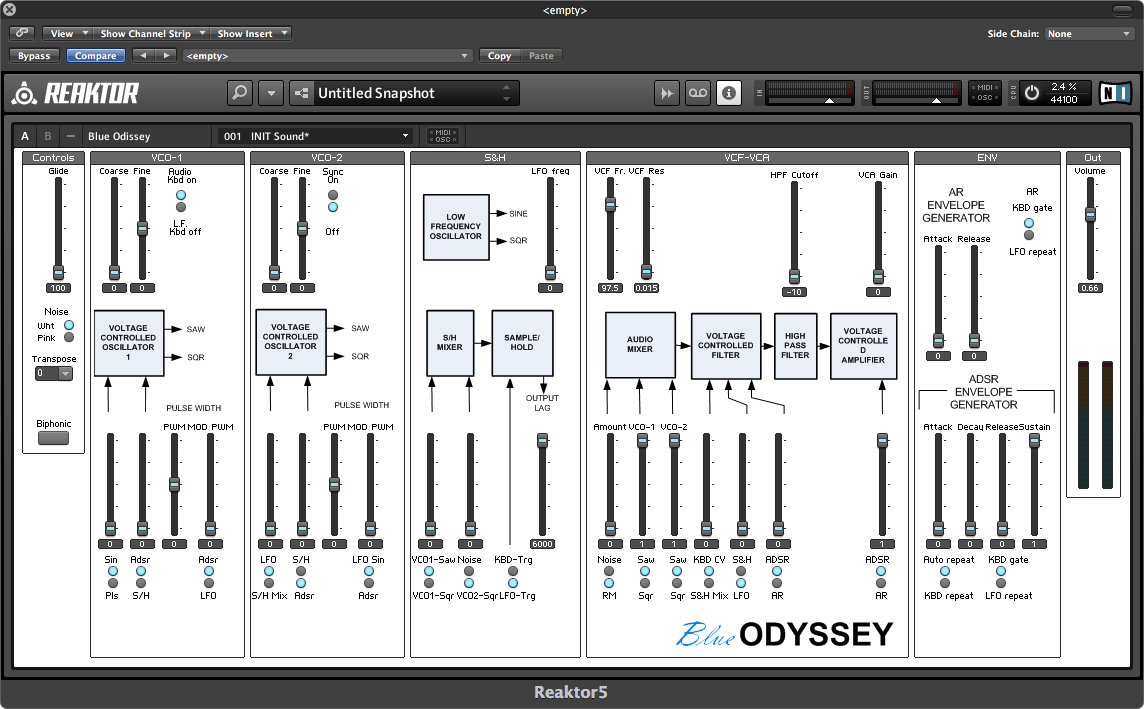Viewport: 1144px width, 709px height.
Task: Click the VCA Gain slider handle
Action: 878,276
